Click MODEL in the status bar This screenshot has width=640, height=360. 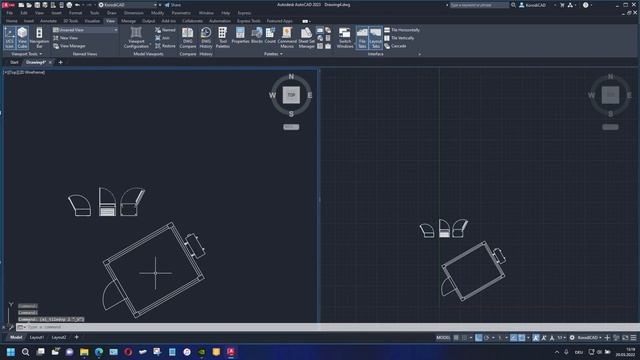[443, 338]
